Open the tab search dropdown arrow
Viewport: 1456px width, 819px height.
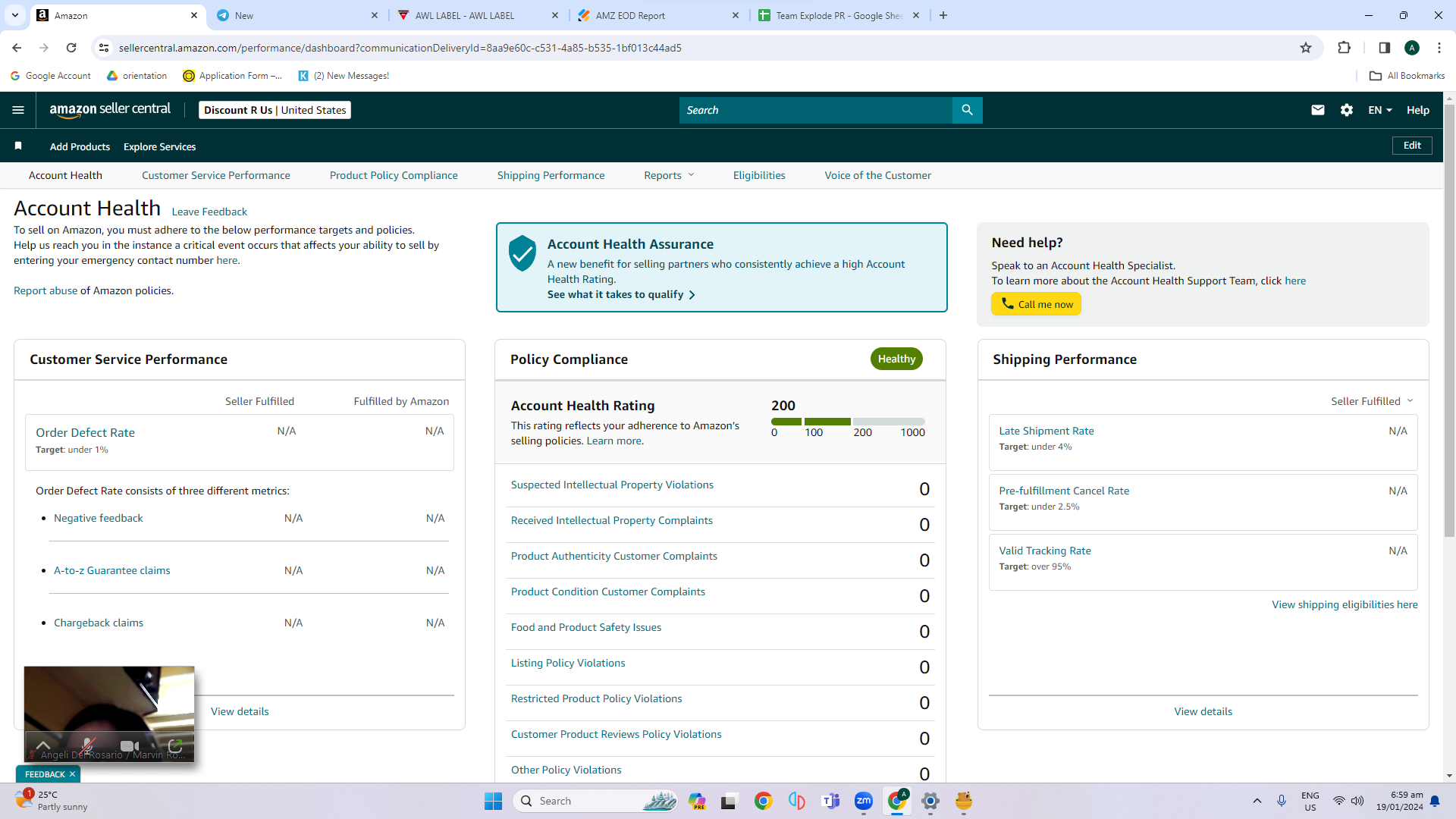[14, 15]
